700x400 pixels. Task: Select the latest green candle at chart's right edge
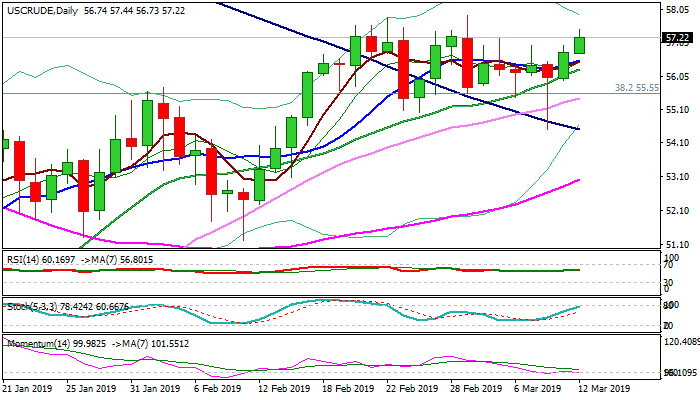tap(579, 45)
